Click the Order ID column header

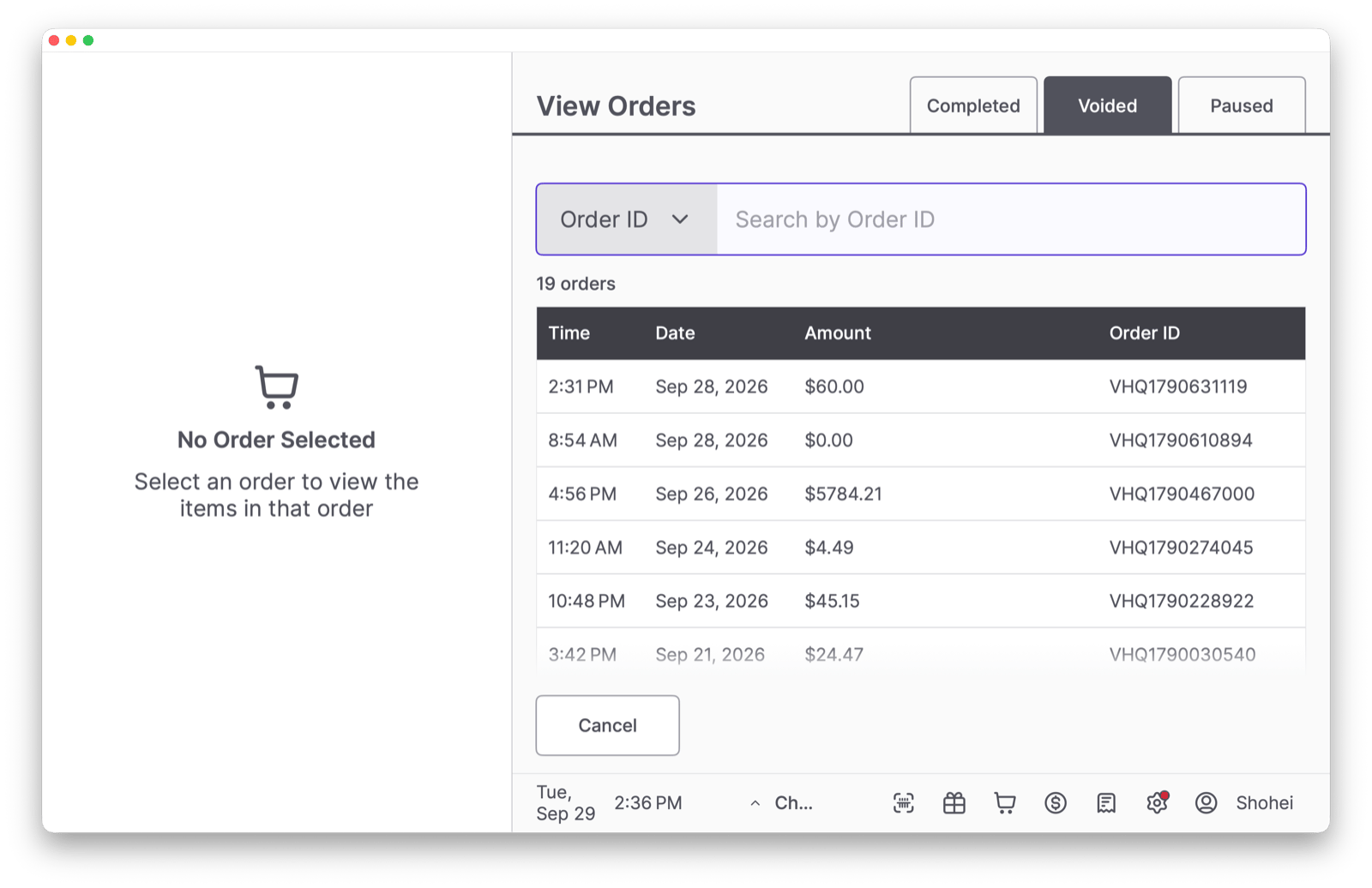pos(1145,333)
